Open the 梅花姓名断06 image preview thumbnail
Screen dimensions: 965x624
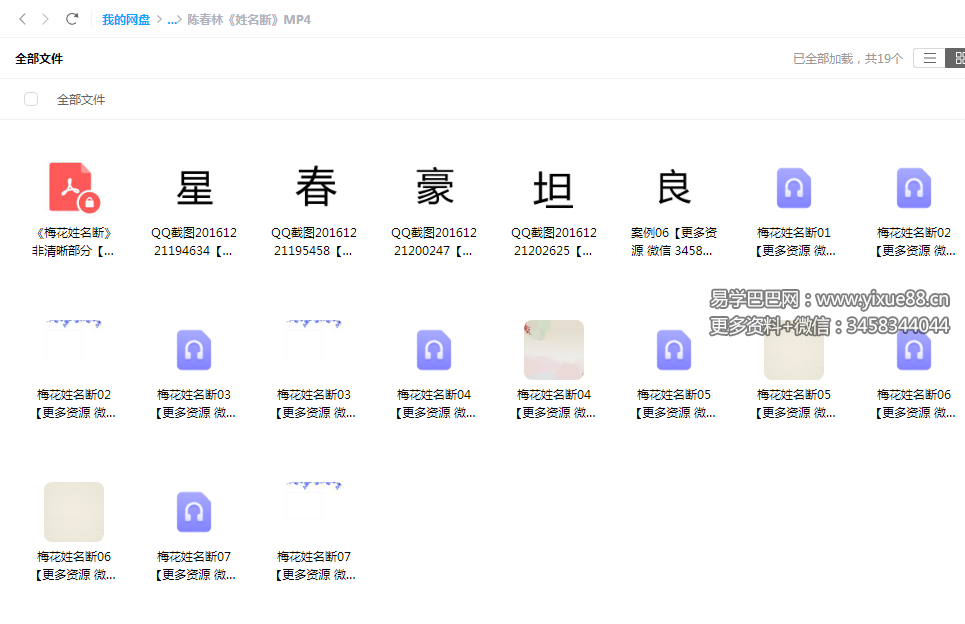coord(73,511)
